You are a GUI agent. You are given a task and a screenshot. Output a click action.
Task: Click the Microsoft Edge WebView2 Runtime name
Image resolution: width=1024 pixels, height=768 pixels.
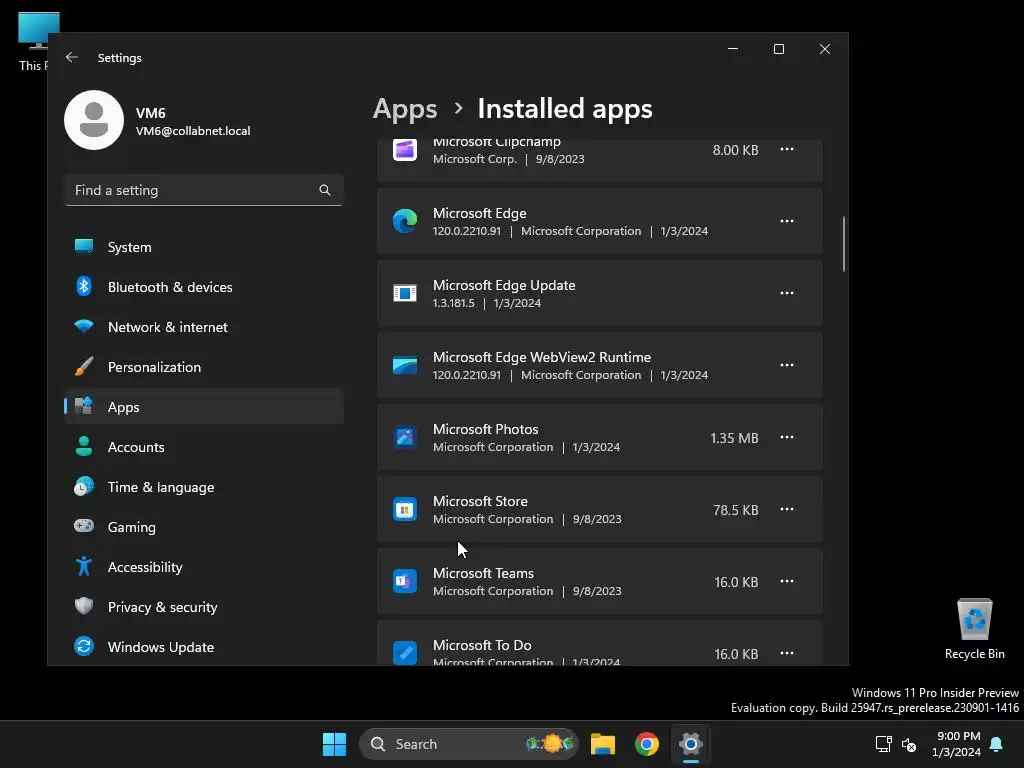(542, 357)
